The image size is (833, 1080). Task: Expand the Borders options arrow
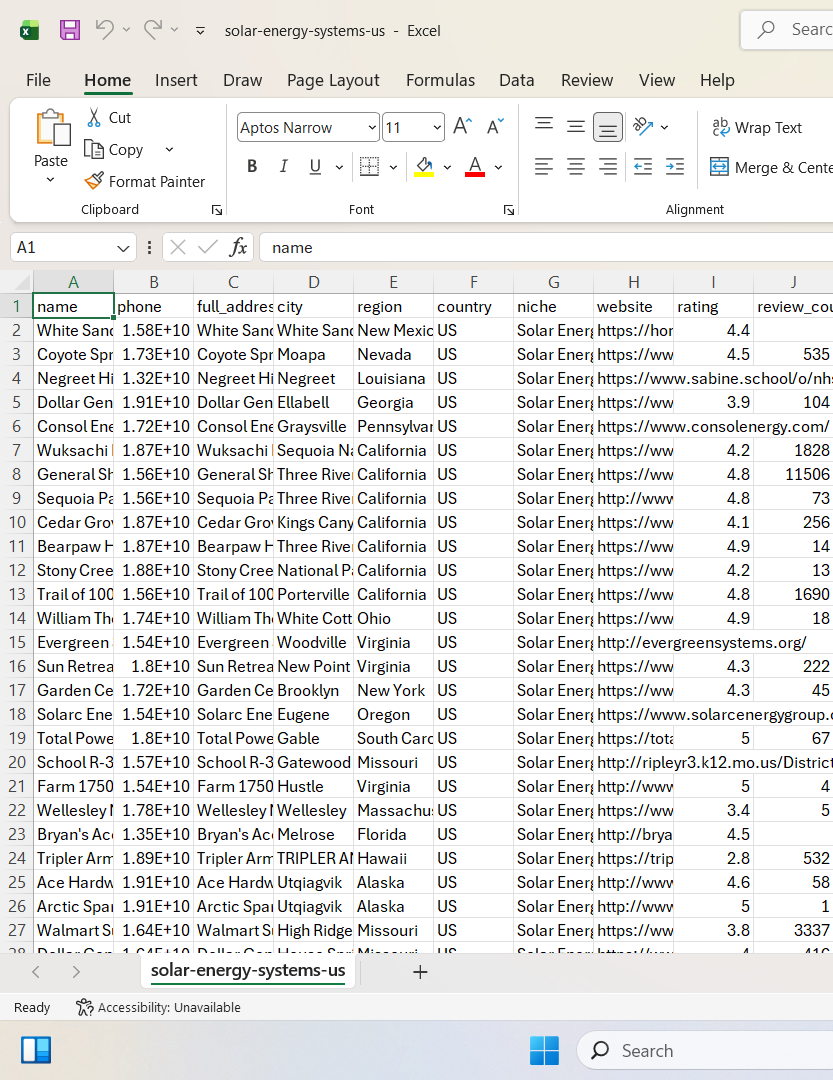[393, 167]
